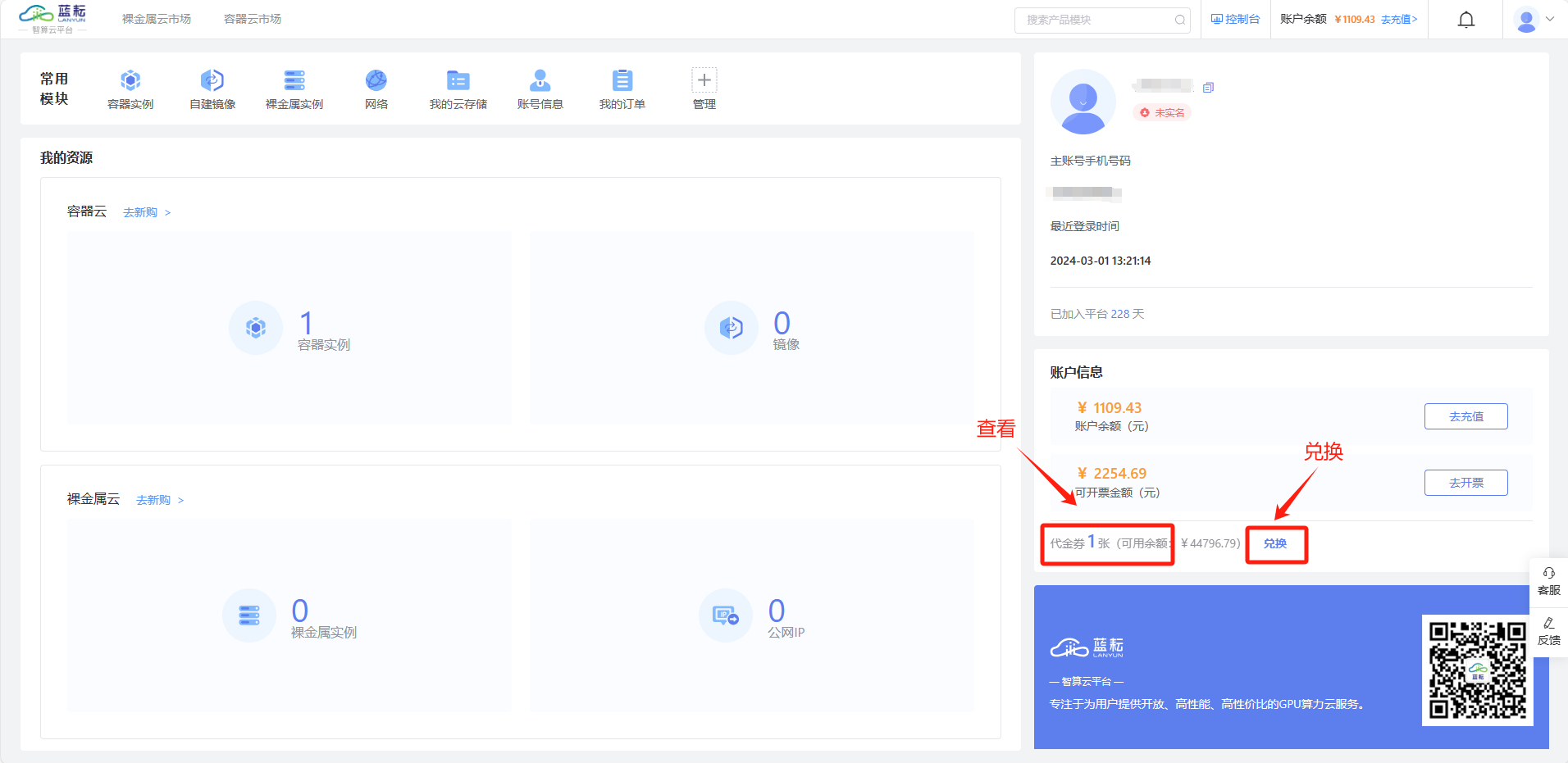Click 容器云 去新购 link

[x=147, y=212]
